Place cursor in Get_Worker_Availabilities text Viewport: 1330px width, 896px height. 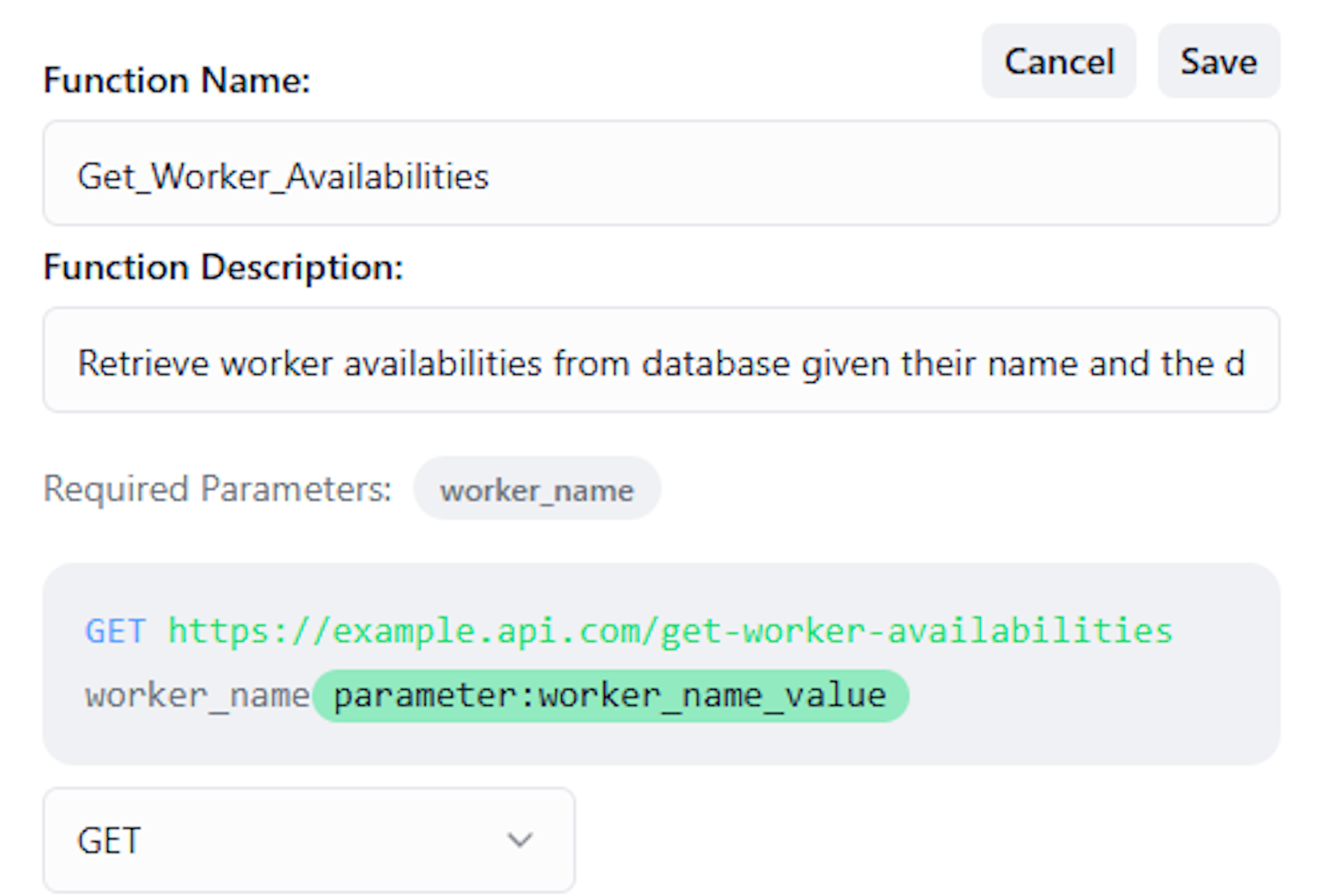tap(283, 176)
